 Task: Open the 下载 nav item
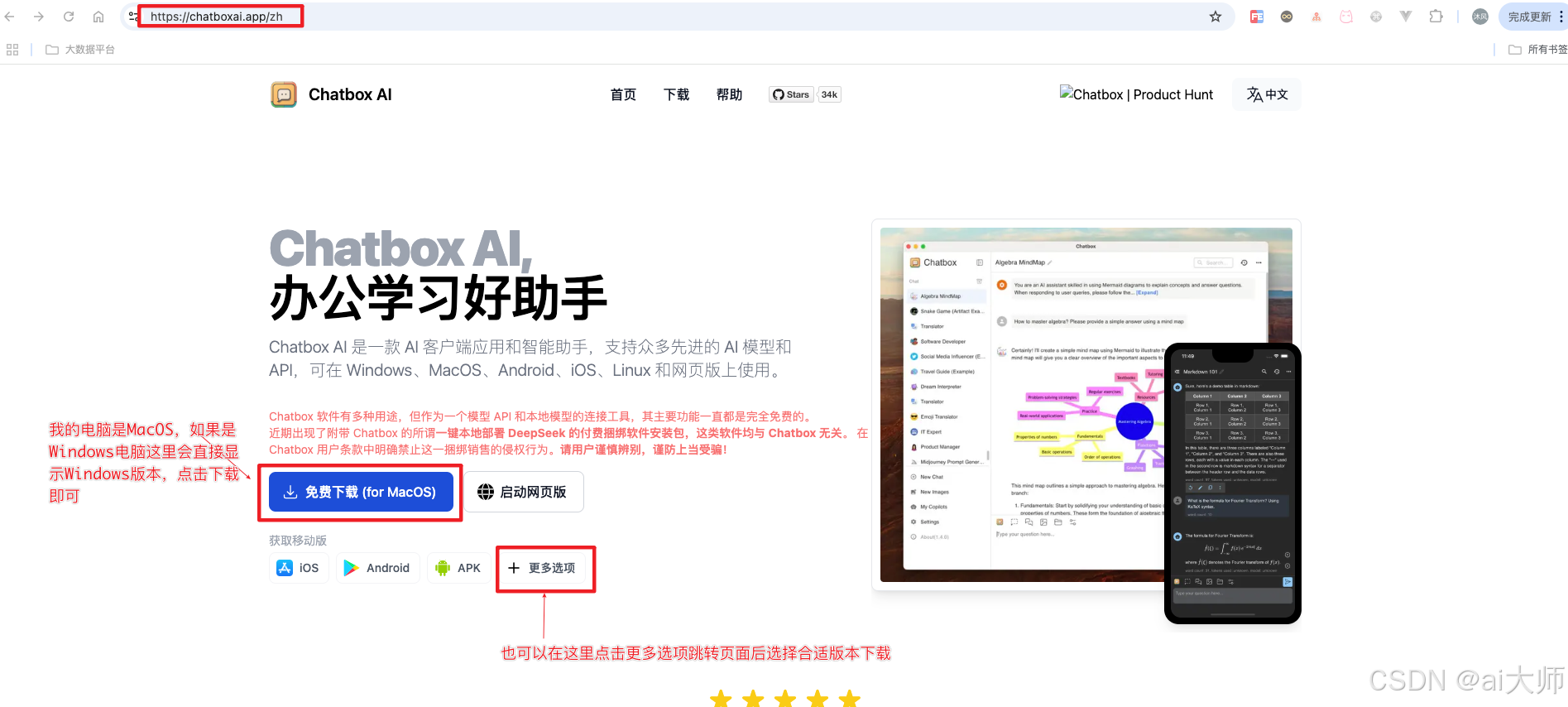[x=676, y=94]
